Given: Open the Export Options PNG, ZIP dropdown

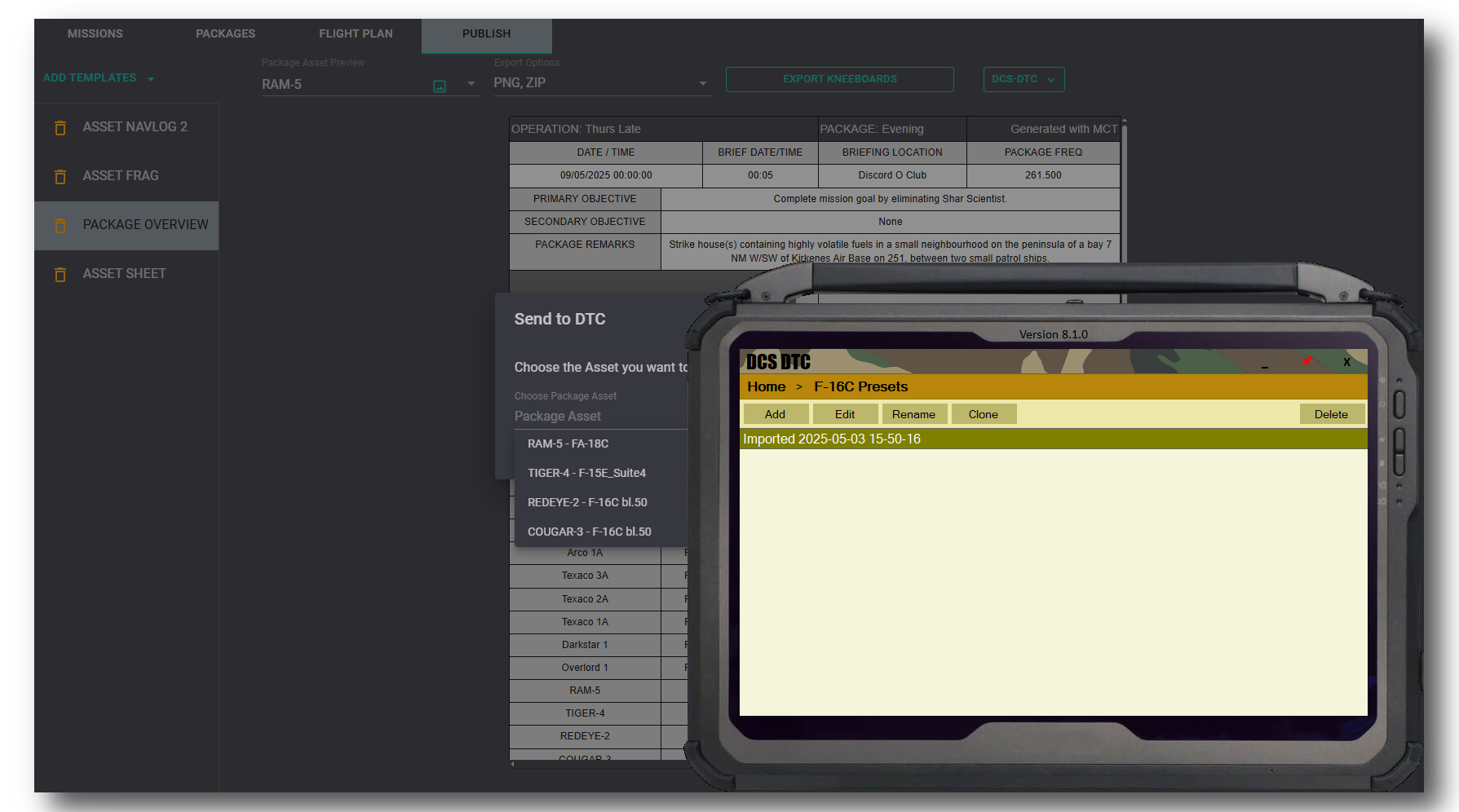Looking at the screenshot, I should coord(702,83).
